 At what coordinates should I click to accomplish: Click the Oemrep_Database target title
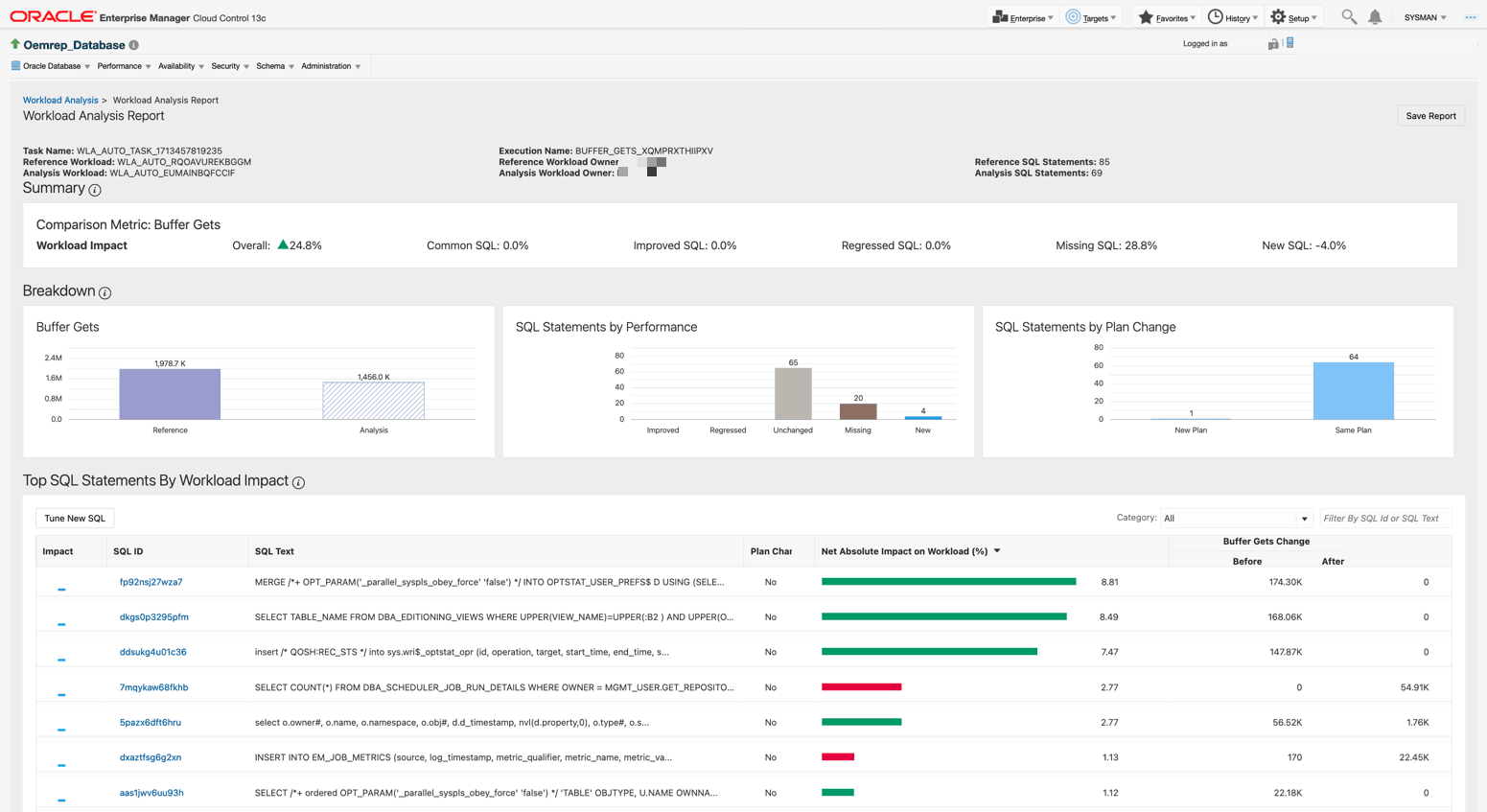coord(74,45)
